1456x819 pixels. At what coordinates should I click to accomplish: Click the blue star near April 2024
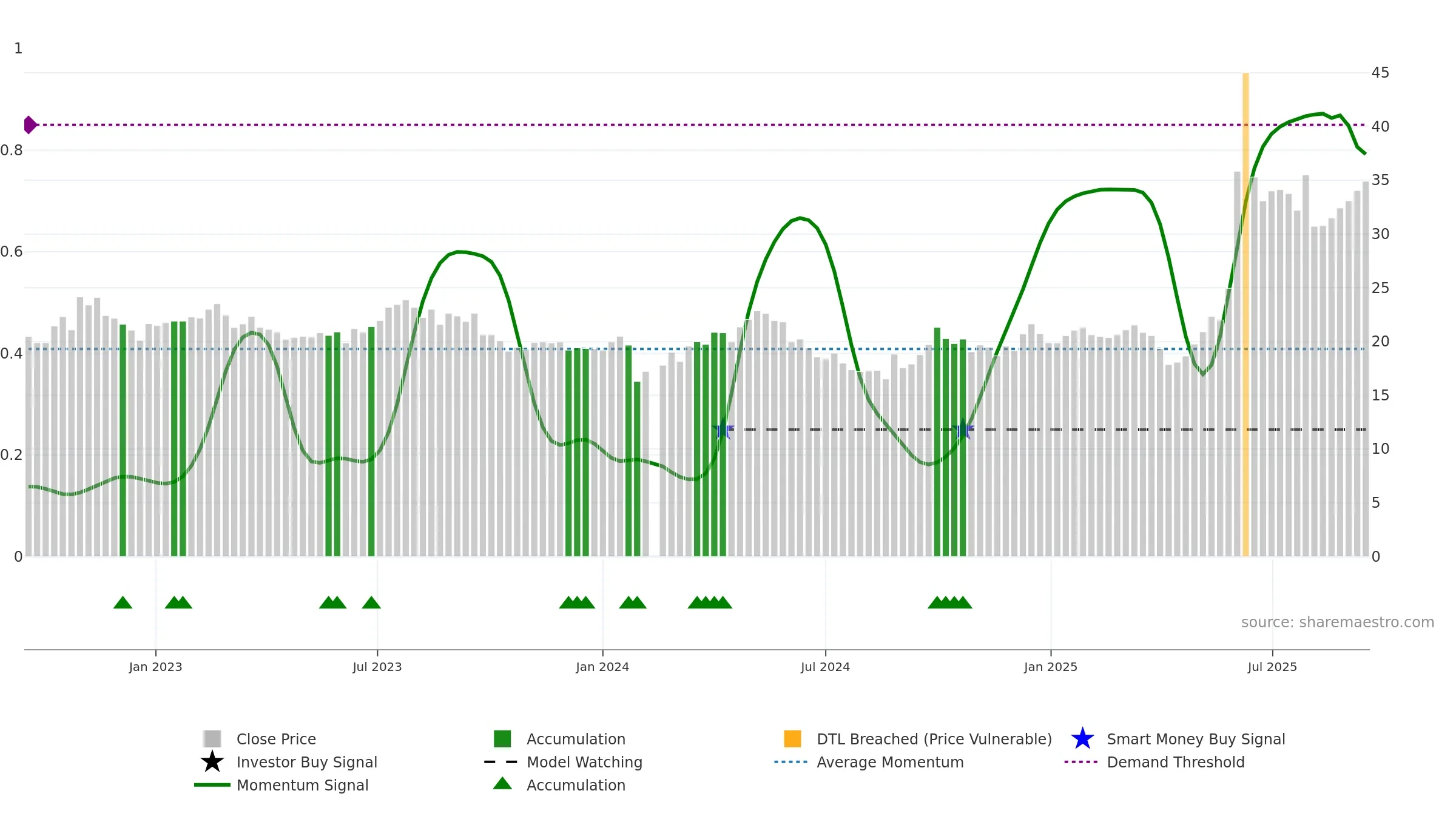723,430
